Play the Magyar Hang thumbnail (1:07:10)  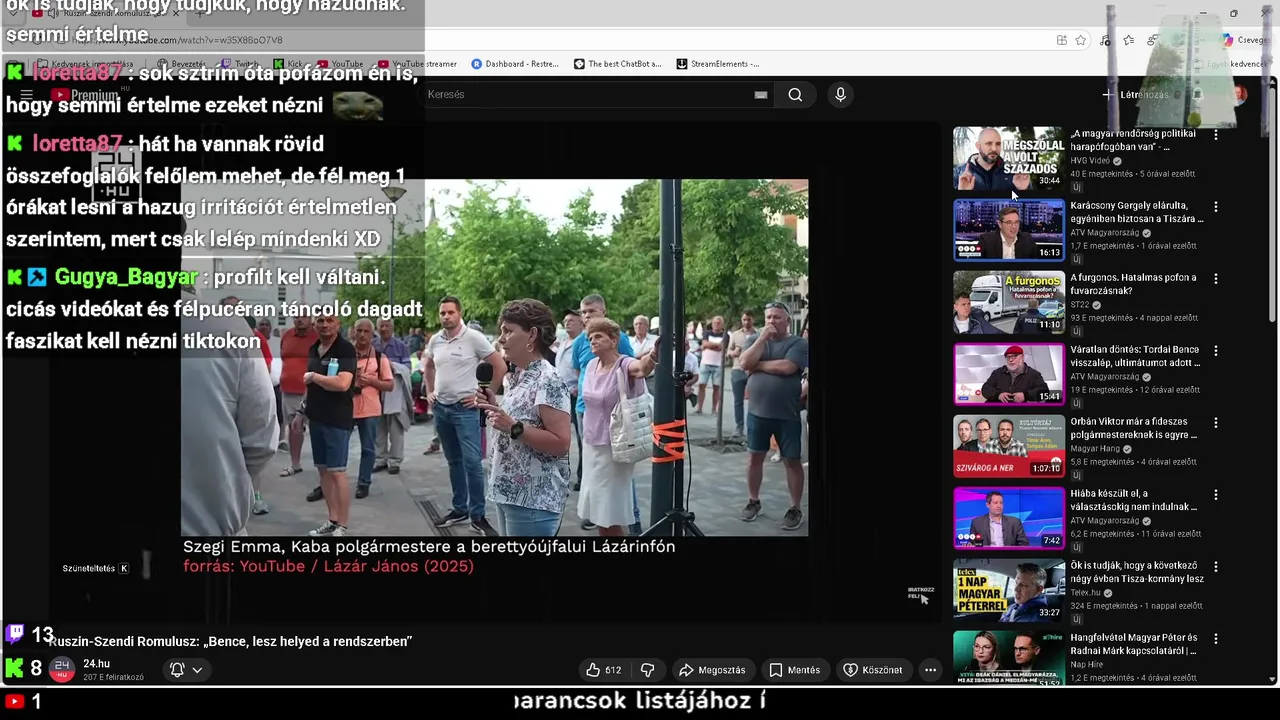1008,446
